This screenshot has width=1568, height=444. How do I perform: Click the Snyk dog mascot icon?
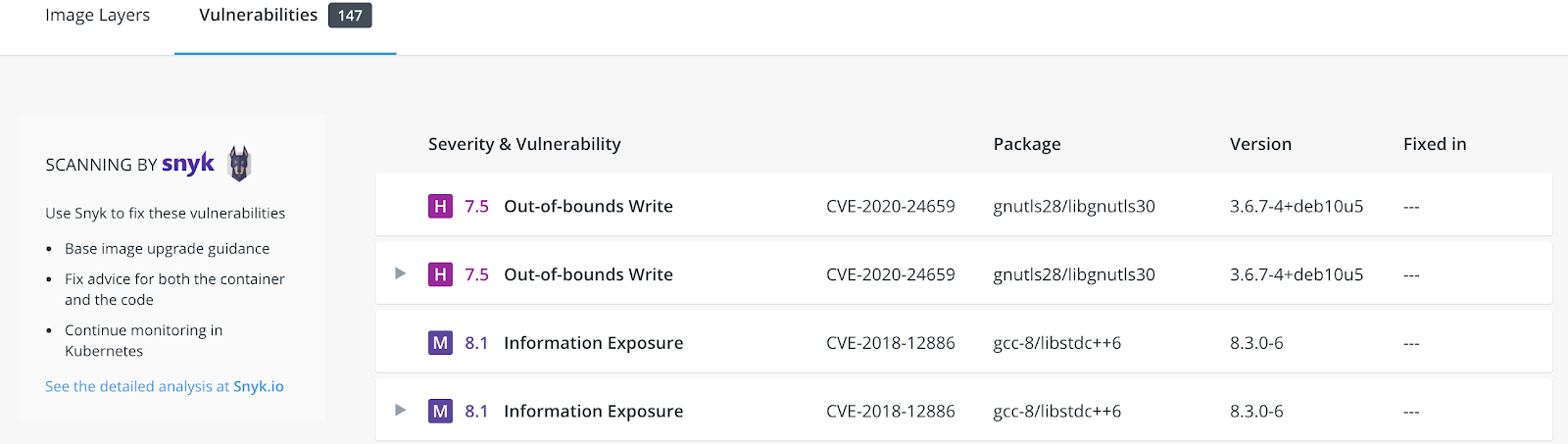point(239,164)
